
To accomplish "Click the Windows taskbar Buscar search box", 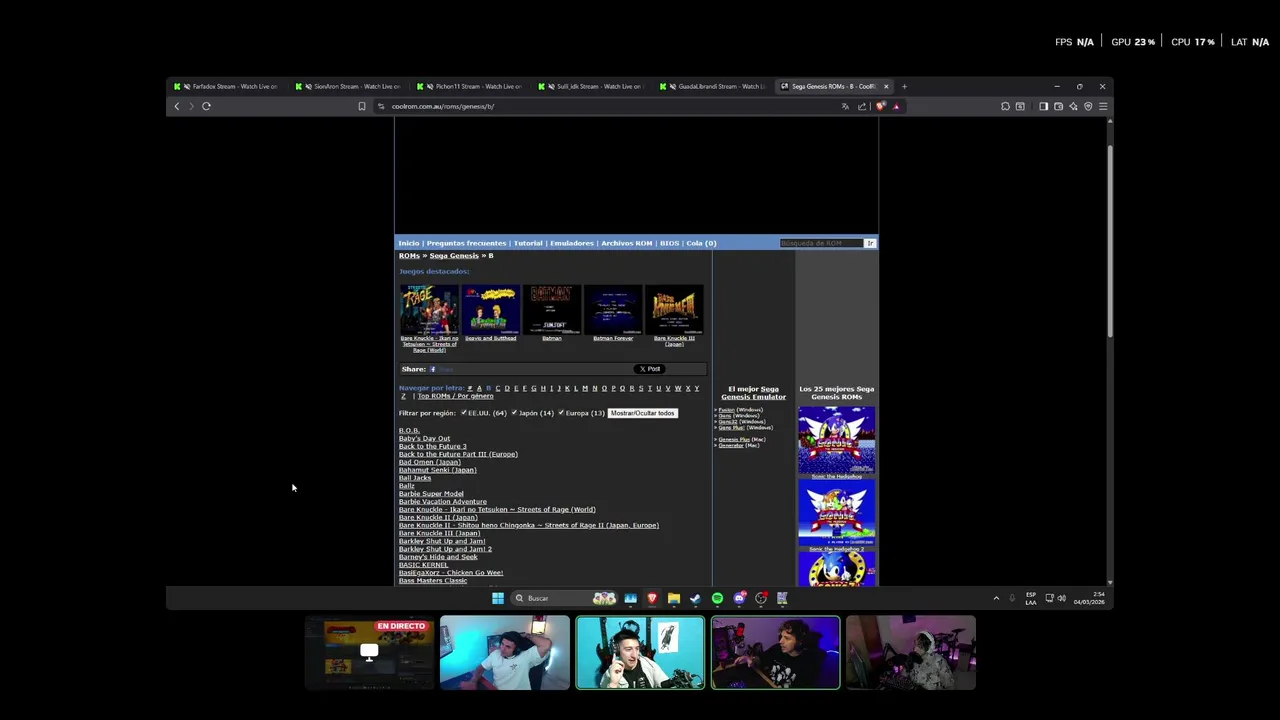I will click(565, 598).
